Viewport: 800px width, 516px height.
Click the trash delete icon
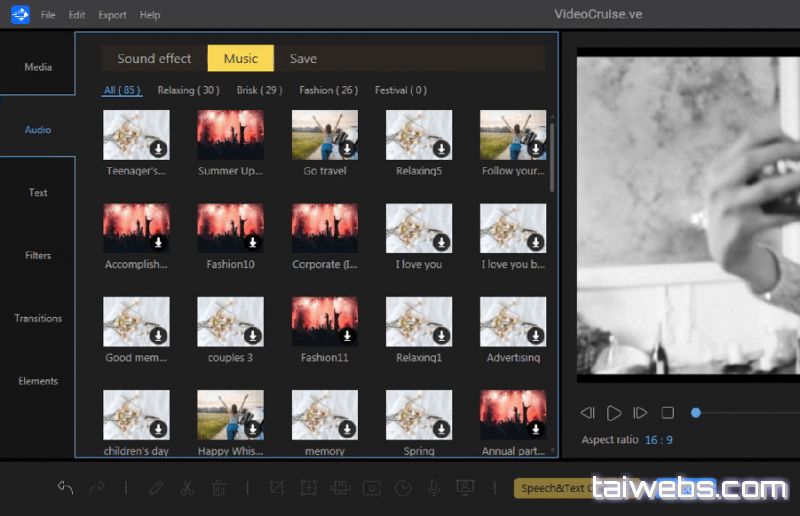(218, 488)
